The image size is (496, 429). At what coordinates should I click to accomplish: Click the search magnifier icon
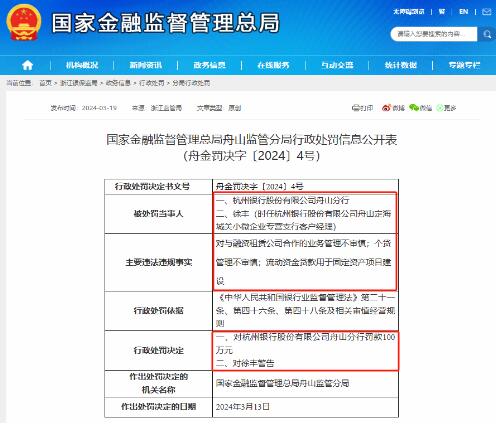coord(487,34)
